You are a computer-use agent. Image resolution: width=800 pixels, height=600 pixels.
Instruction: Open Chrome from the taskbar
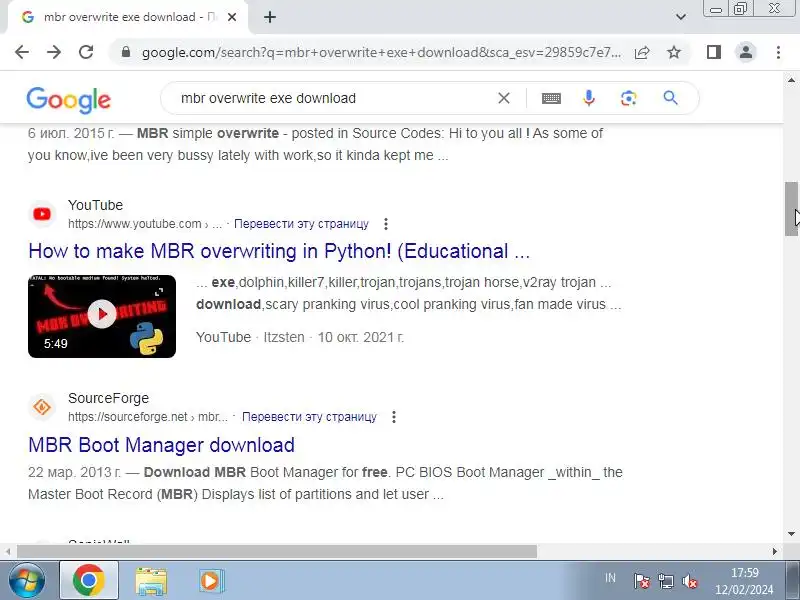(x=89, y=581)
